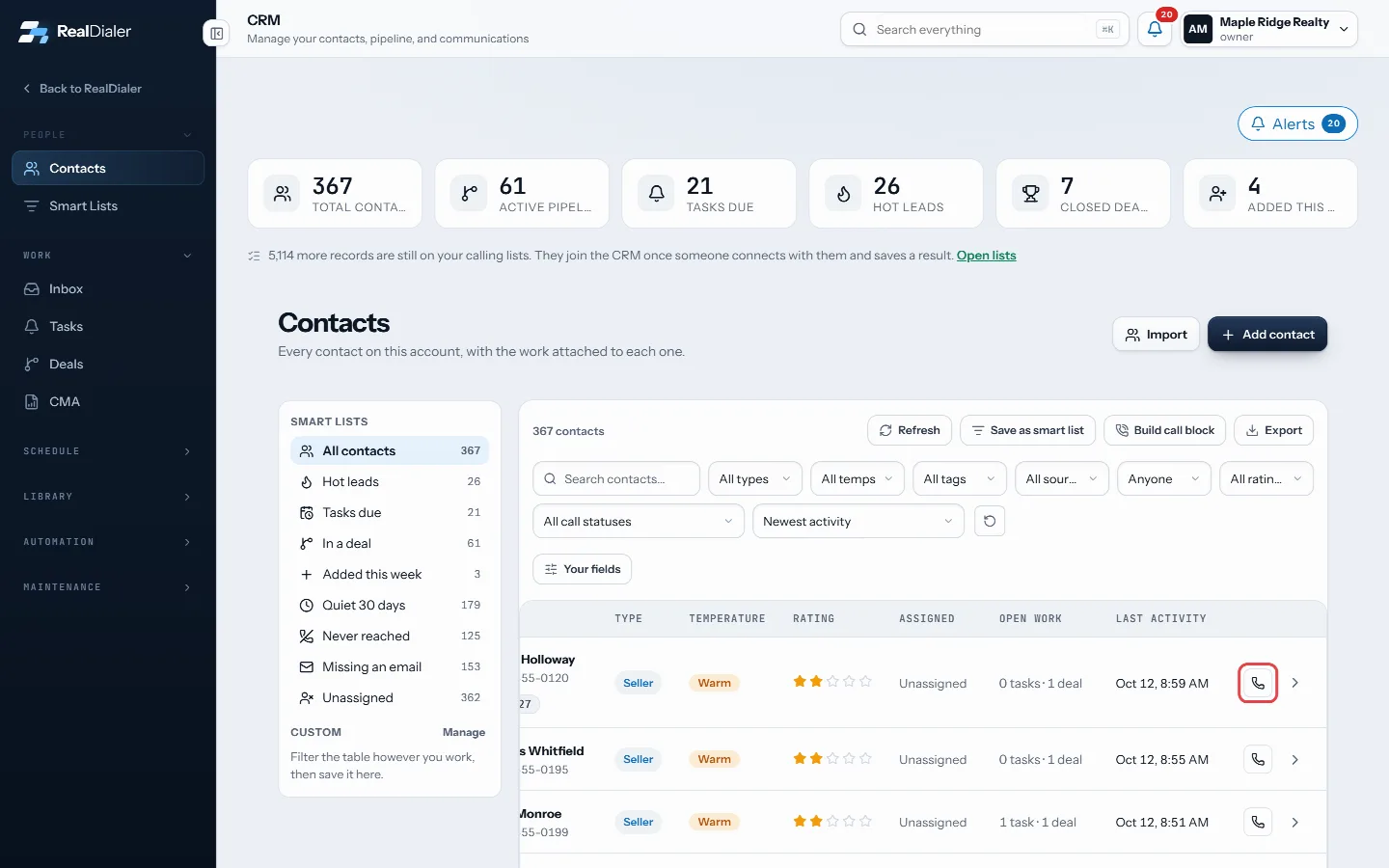Viewport: 1389px width, 868px height.
Task: Open the All call statuses dropdown
Action: click(x=639, y=522)
